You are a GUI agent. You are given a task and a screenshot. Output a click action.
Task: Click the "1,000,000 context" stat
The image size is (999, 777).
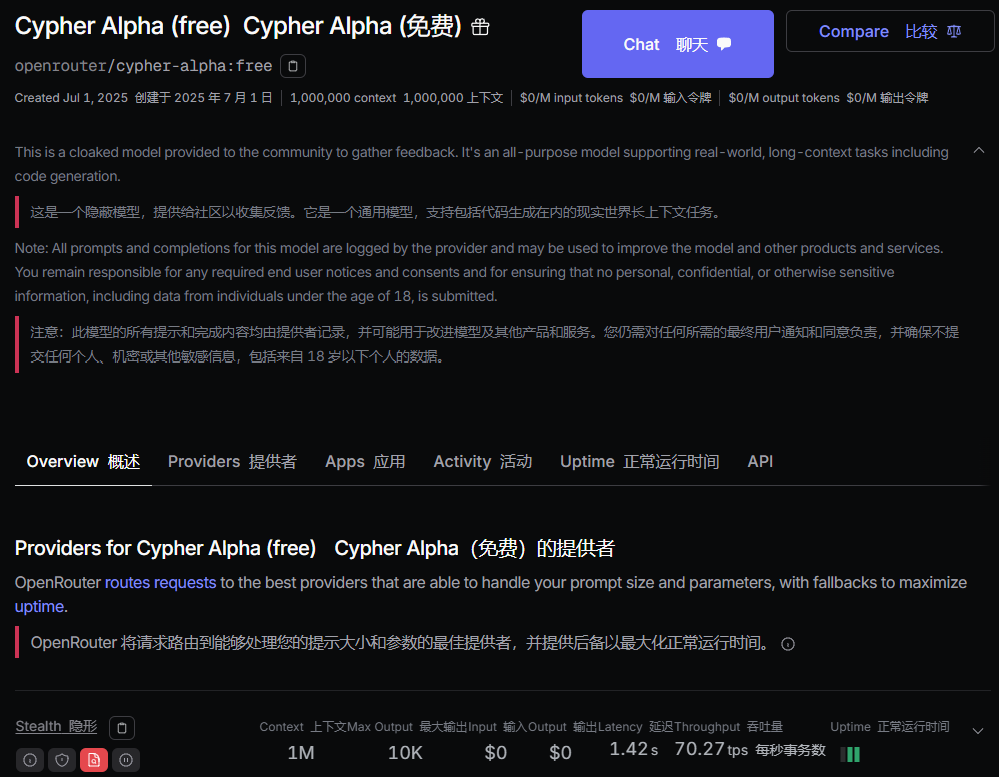(x=343, y=98)
